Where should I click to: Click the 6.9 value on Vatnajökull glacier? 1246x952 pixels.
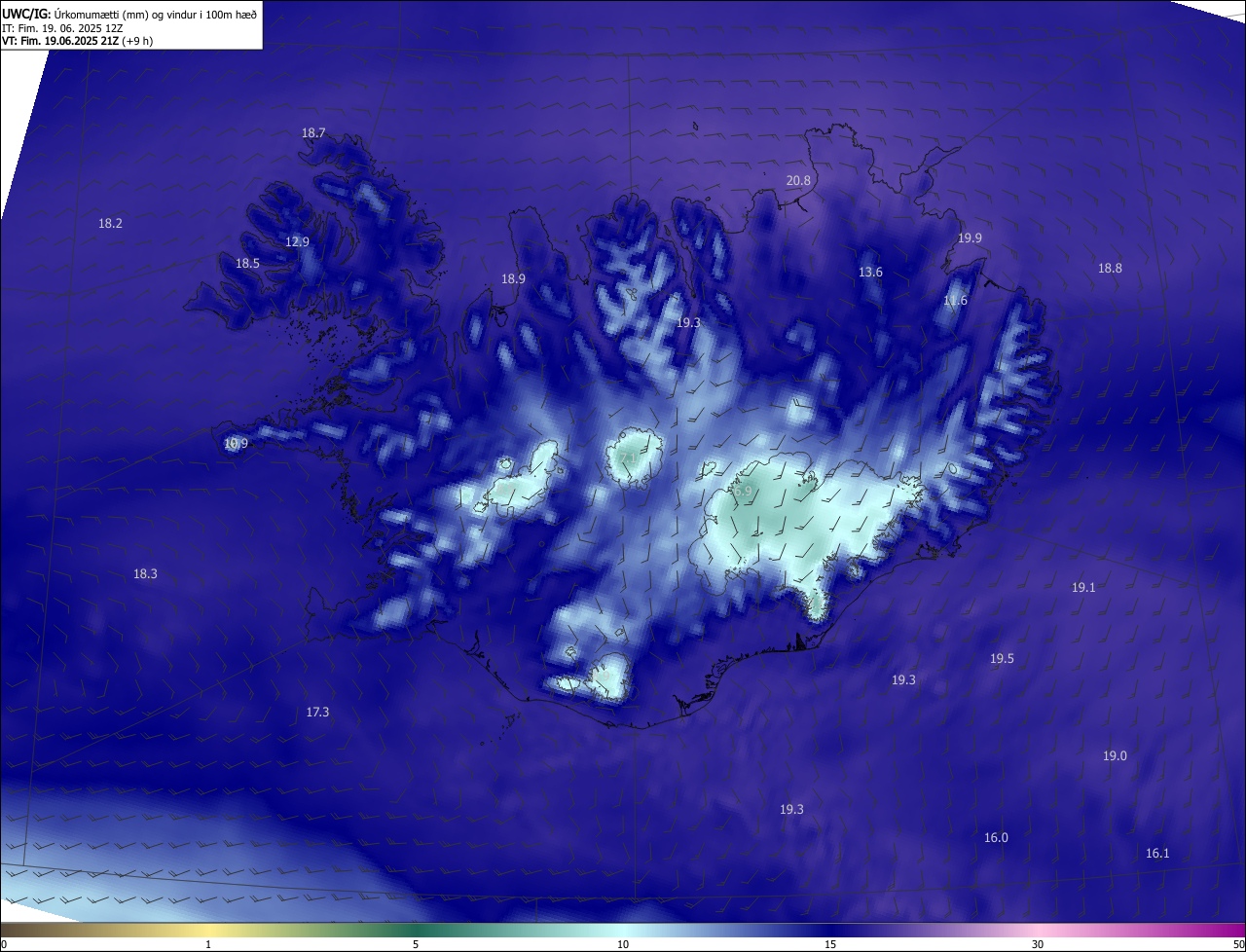coord(743,493)
